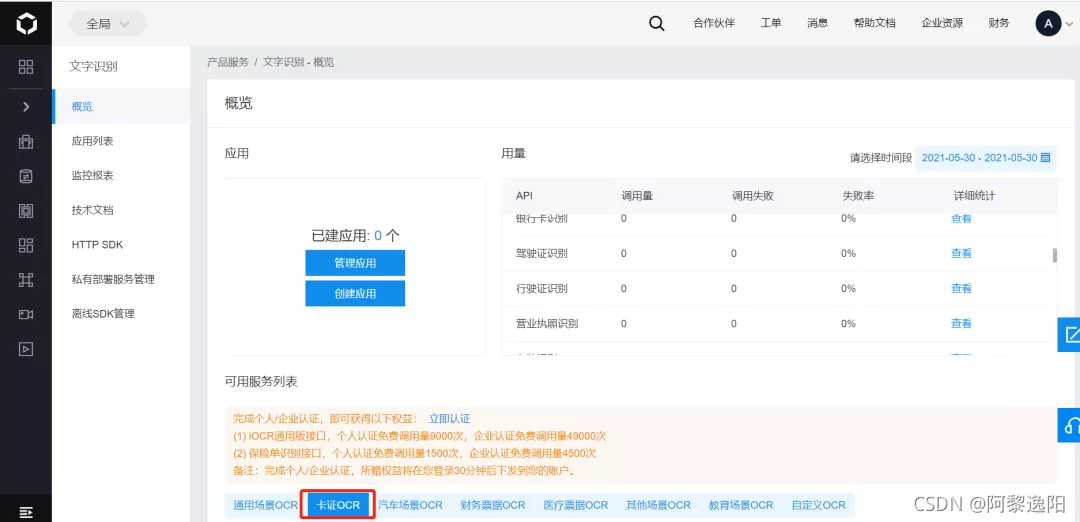Viewport: 1080px width, 522px height.
Task: Open 工单 in top navigation
Action: (771, 23)
